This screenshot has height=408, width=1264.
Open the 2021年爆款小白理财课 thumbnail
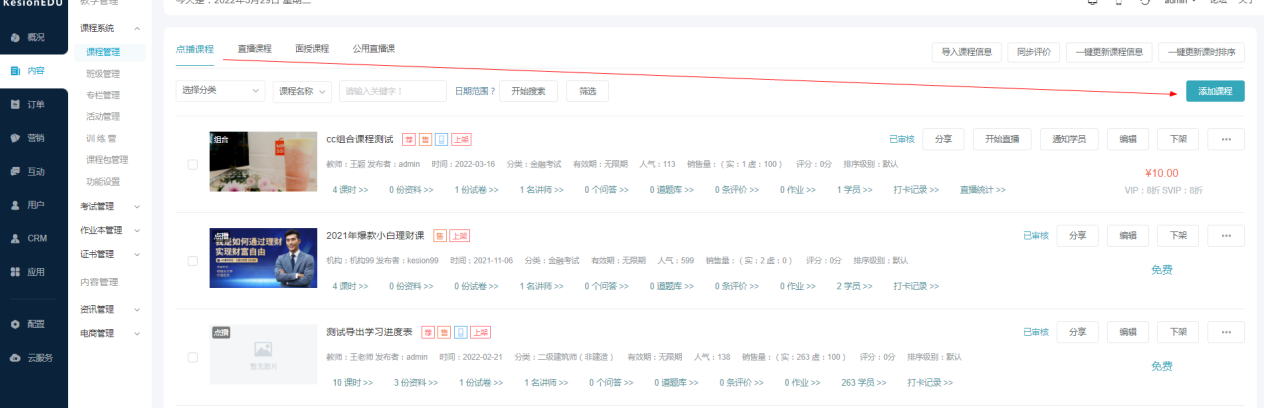tap(263, 258)
